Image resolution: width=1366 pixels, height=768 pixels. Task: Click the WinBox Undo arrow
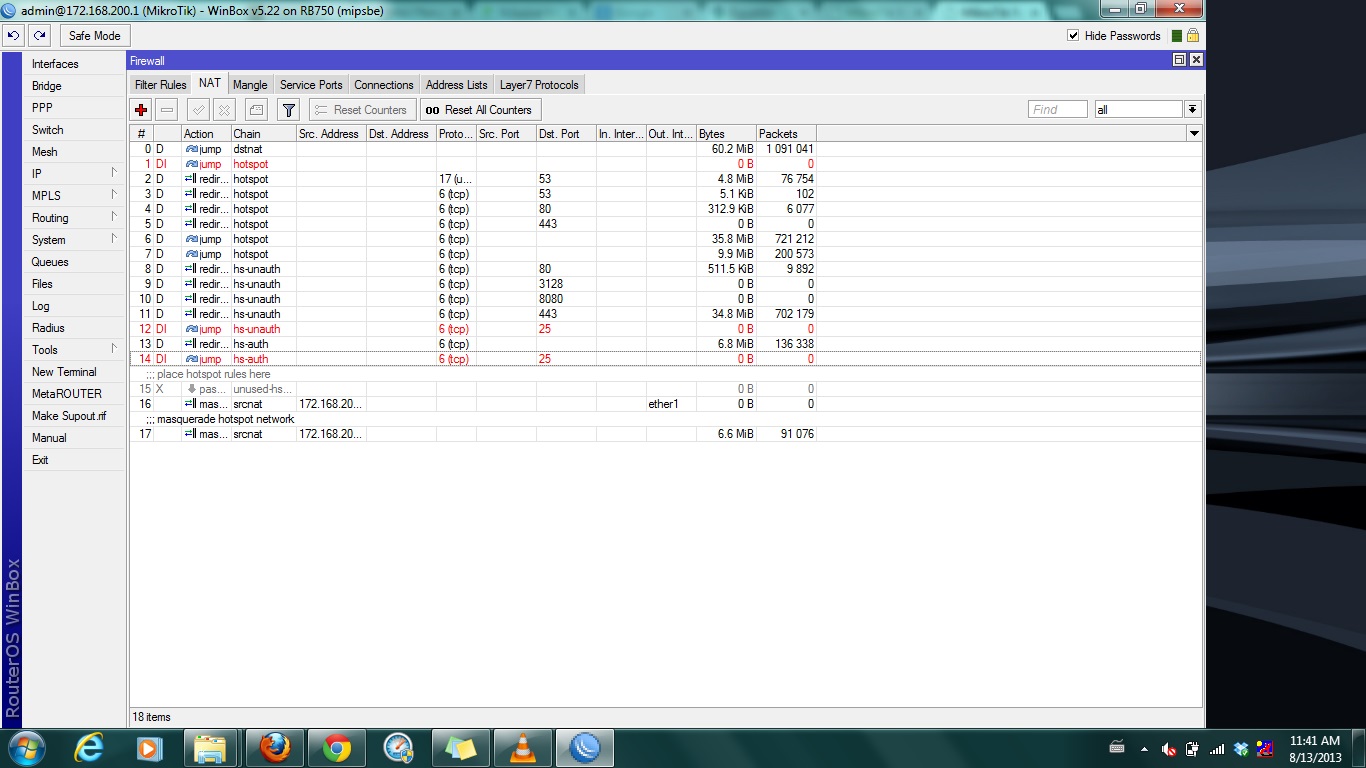coord(13,35)
